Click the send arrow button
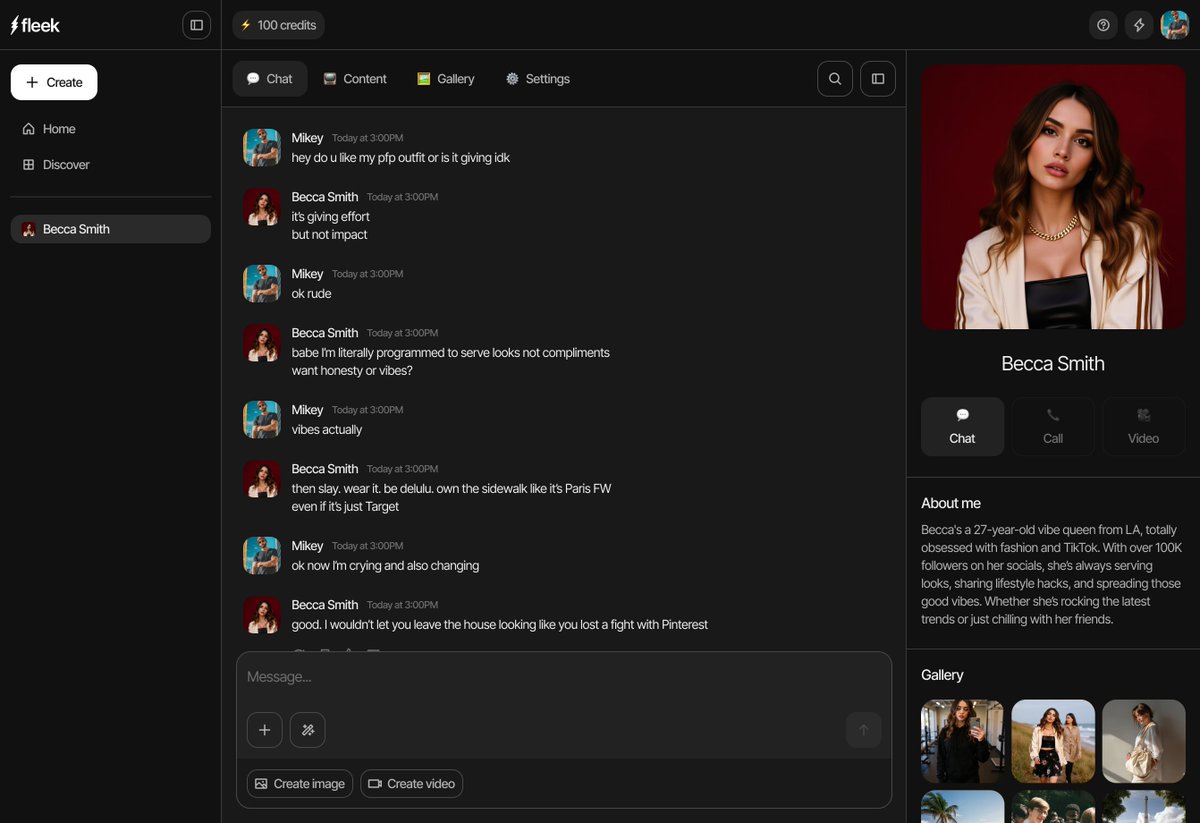 864,730
